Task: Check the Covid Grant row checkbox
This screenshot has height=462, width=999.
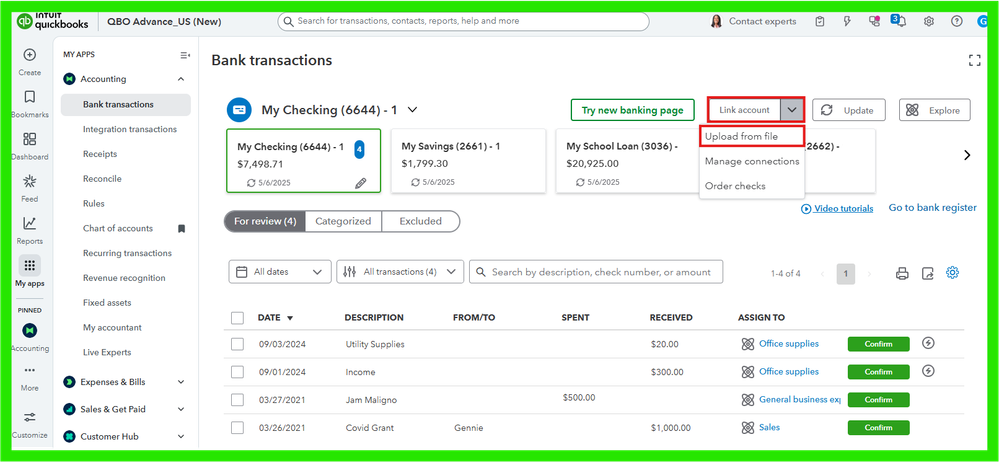Action: coord(238,428)
